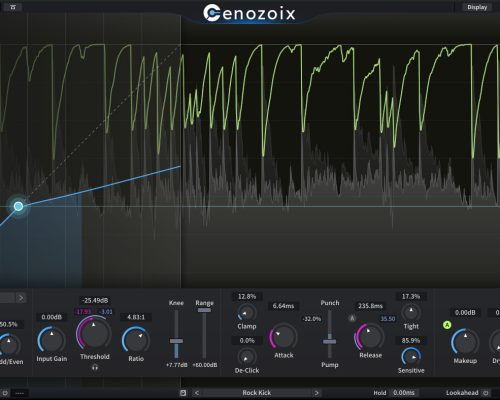Edit the Makeup 0.00dB value
This screenshot has height=400, width=500.
click(465, 313)
